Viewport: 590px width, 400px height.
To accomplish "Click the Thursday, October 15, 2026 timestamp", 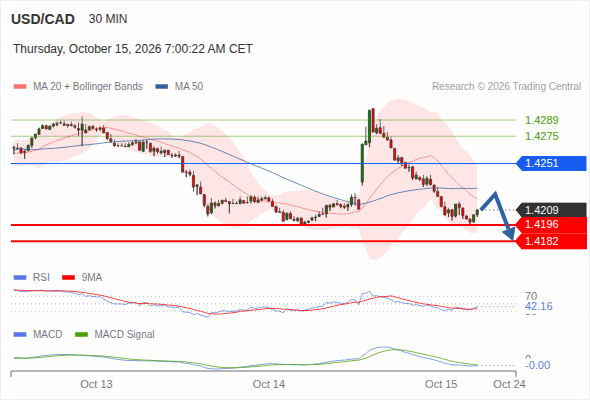I will [x=133, y=49].
